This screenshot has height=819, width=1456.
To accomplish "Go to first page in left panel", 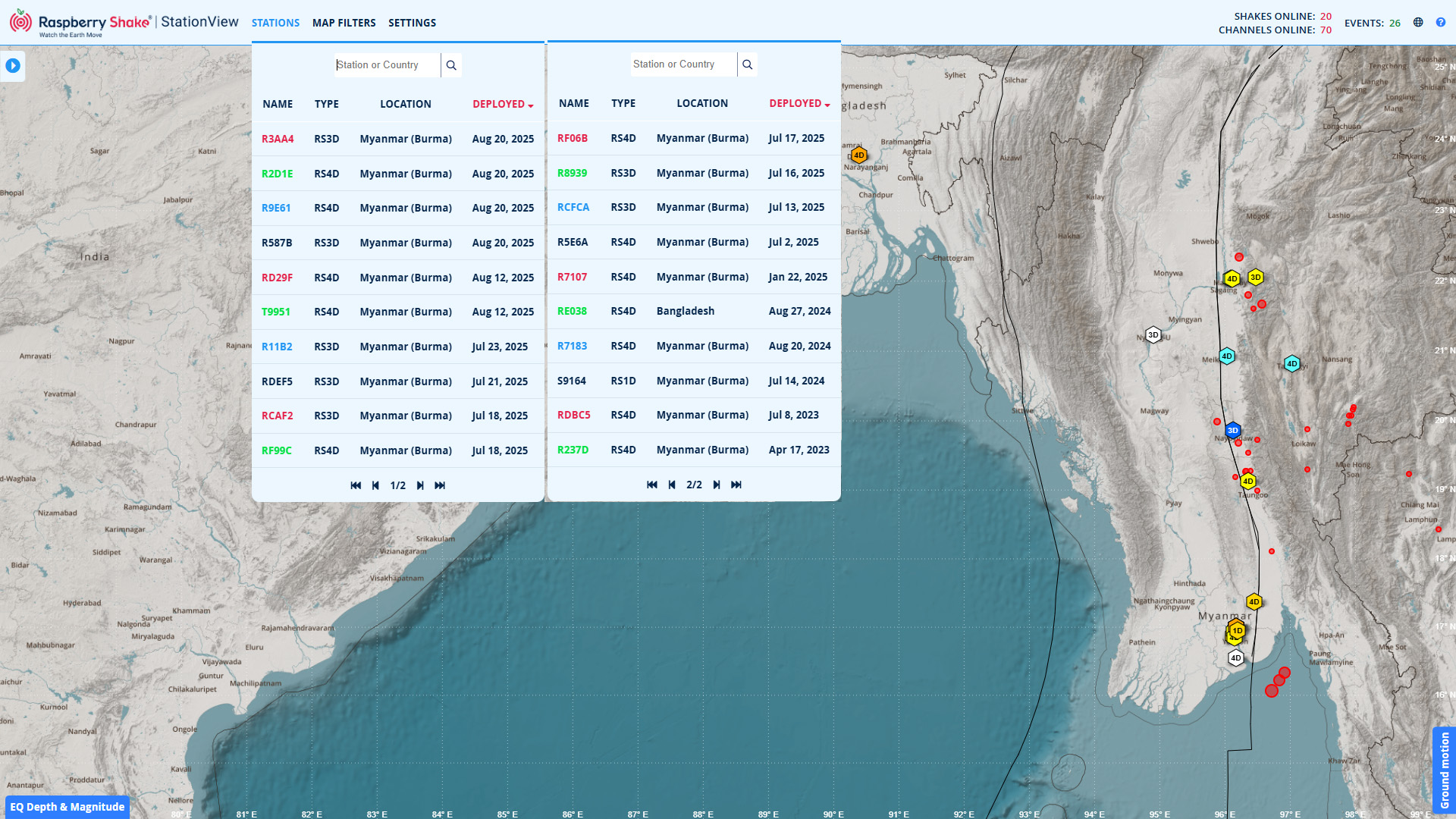I will [x=356, y=485].
